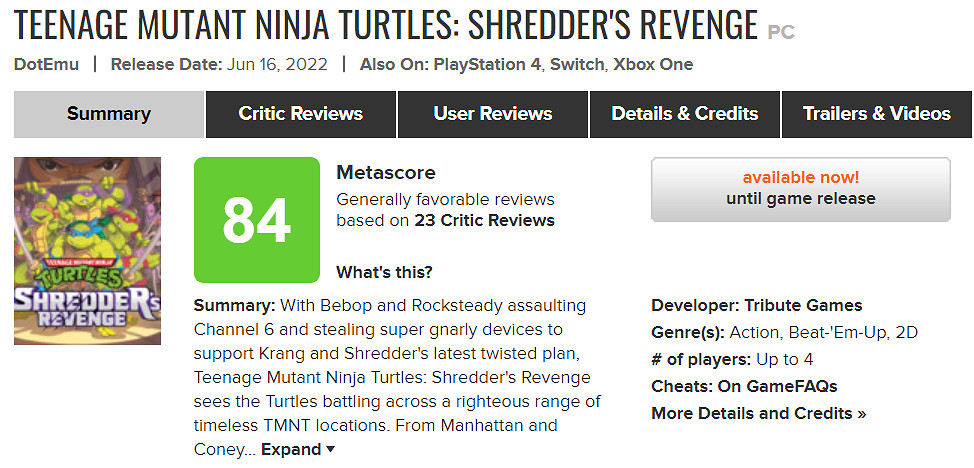Open the Trailers & Videos tab

pyautogui.click(x=876, y=114)
